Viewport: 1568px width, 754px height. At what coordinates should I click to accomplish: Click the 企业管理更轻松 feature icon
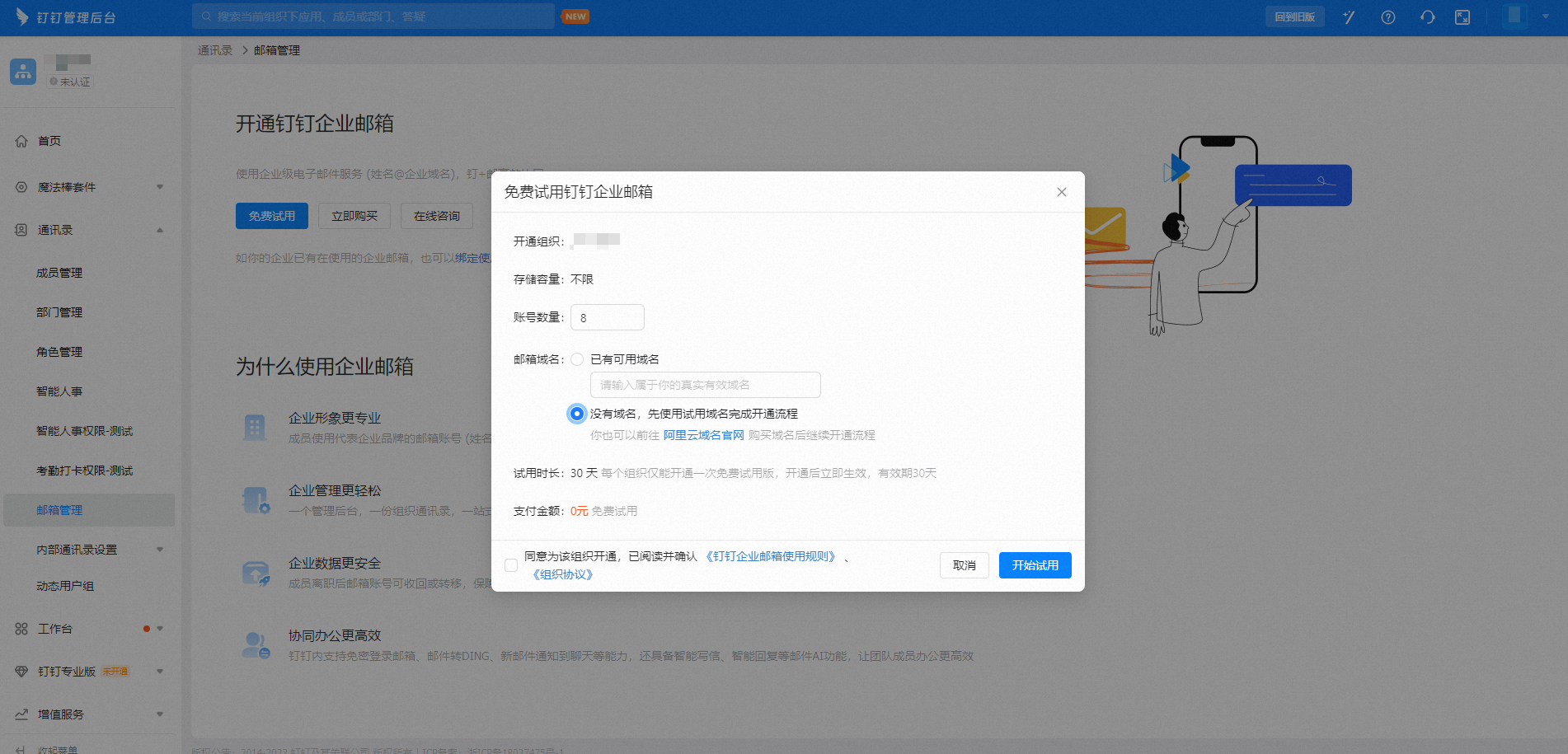coord(256,499)
